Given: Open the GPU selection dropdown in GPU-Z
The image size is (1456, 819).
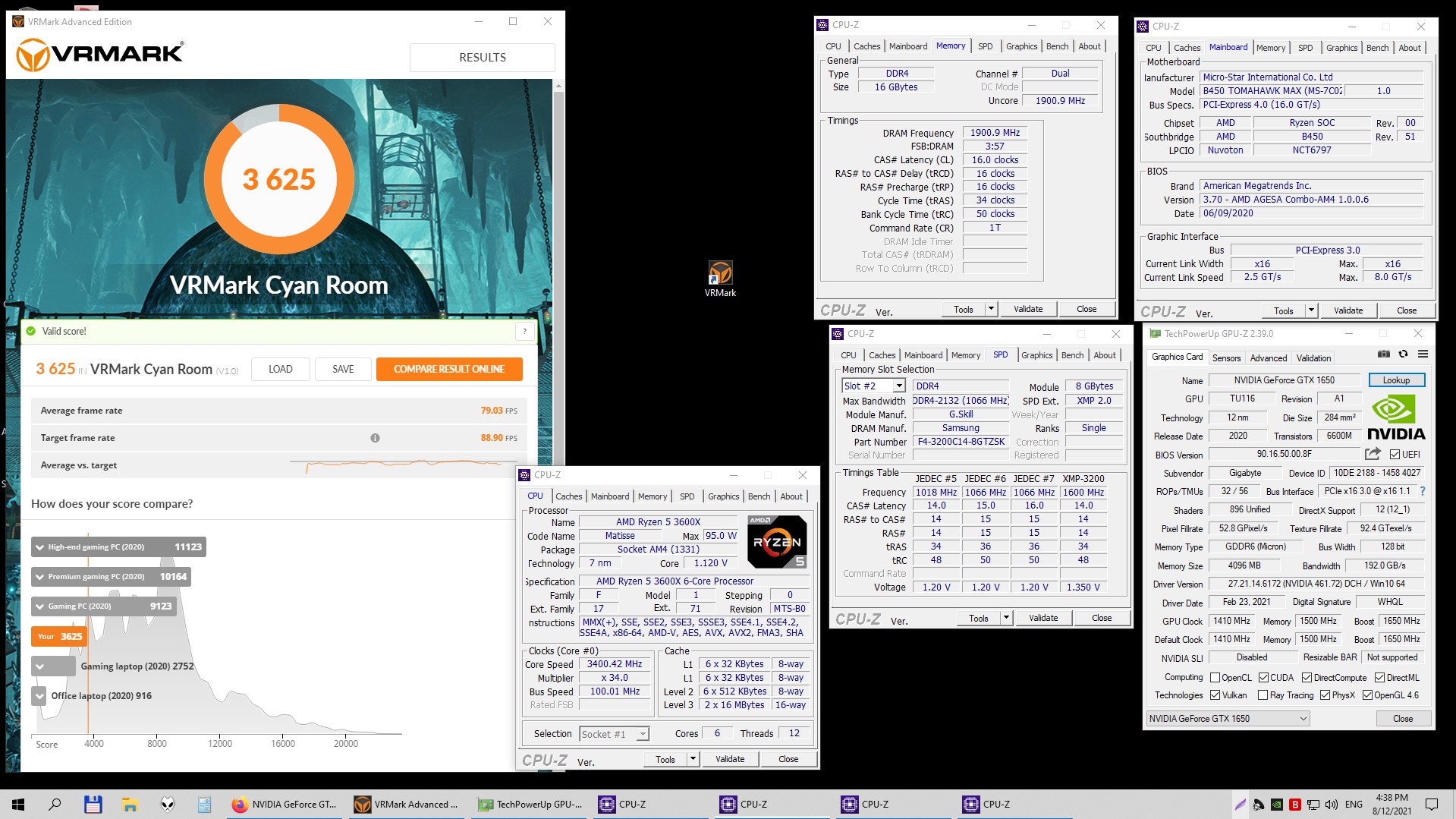Looking at the screenshot, I should [1228, 719].
